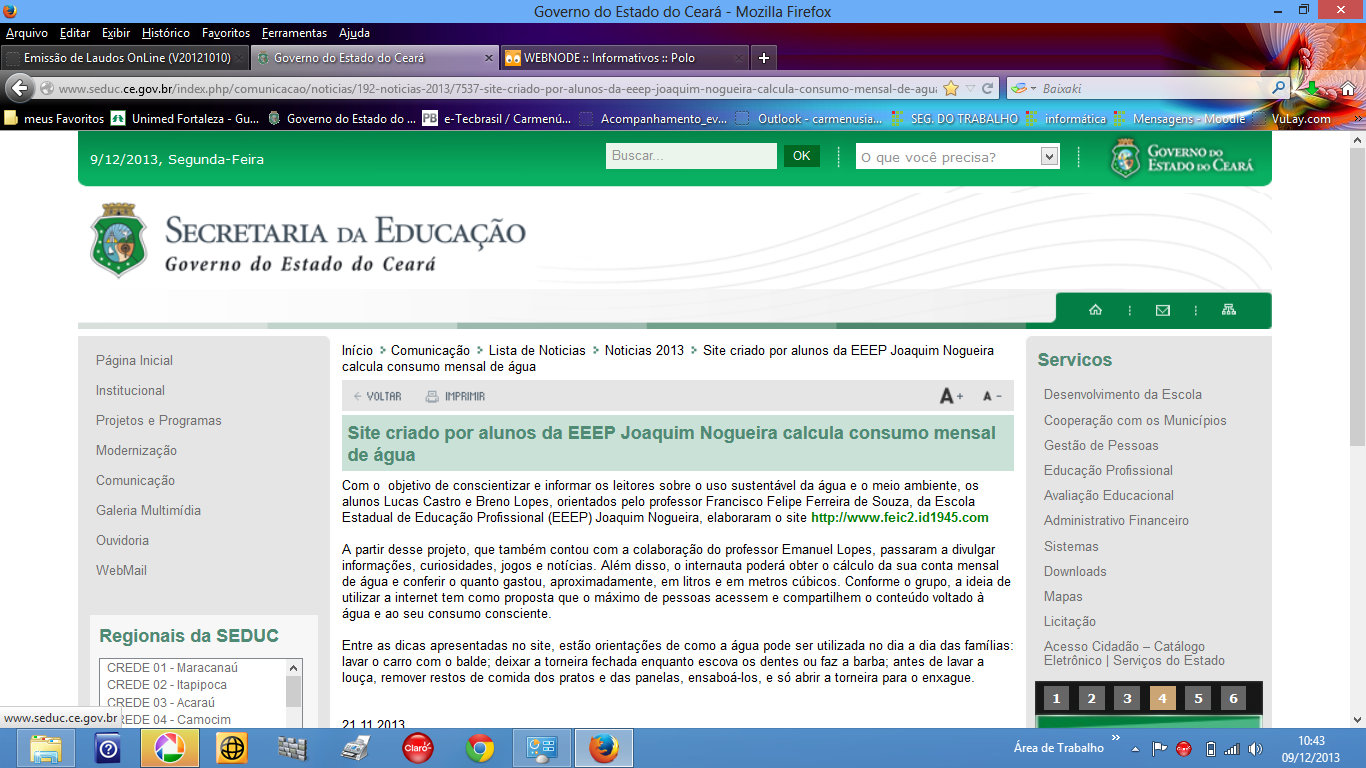Select slide number 6 in the banner

1233,698
